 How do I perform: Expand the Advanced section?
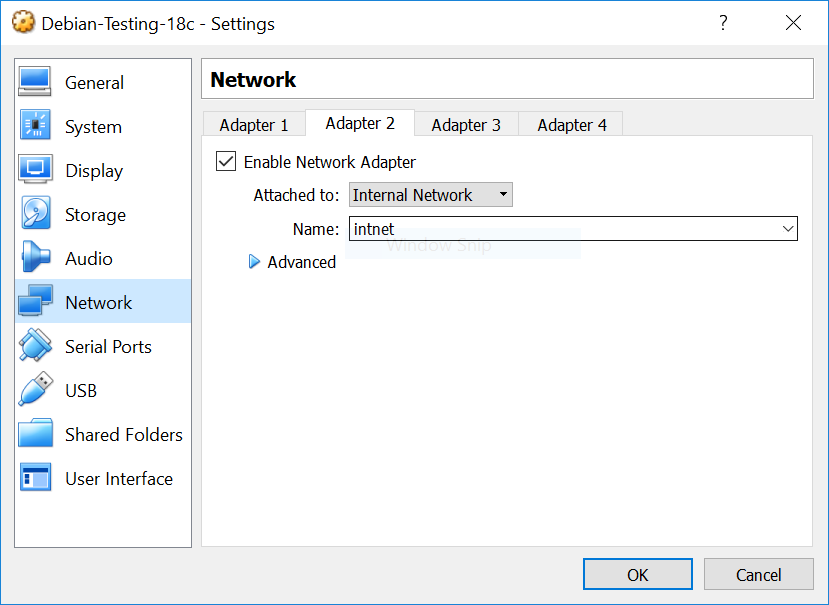255,262
